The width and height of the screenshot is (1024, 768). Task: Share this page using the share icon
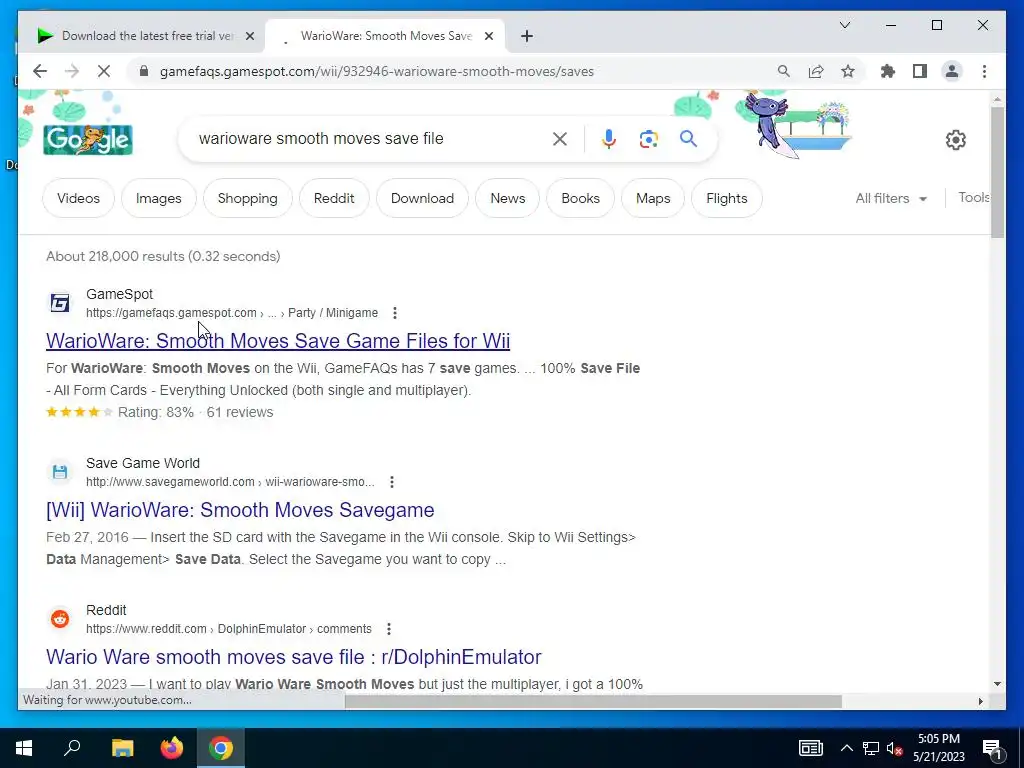[816, 71]
